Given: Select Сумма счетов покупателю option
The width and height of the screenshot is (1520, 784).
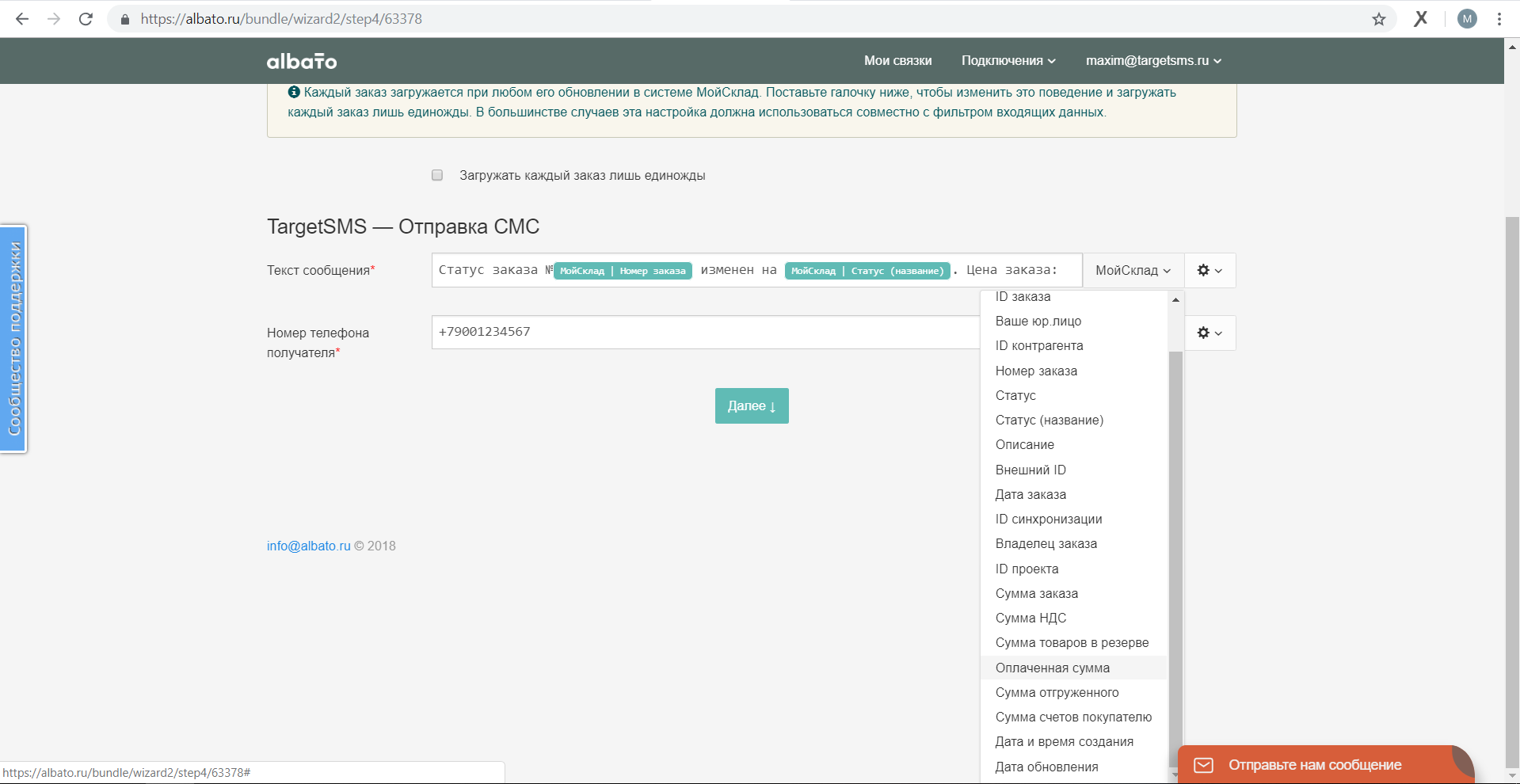Looking at the screenshot, I should pos(1073,717).
